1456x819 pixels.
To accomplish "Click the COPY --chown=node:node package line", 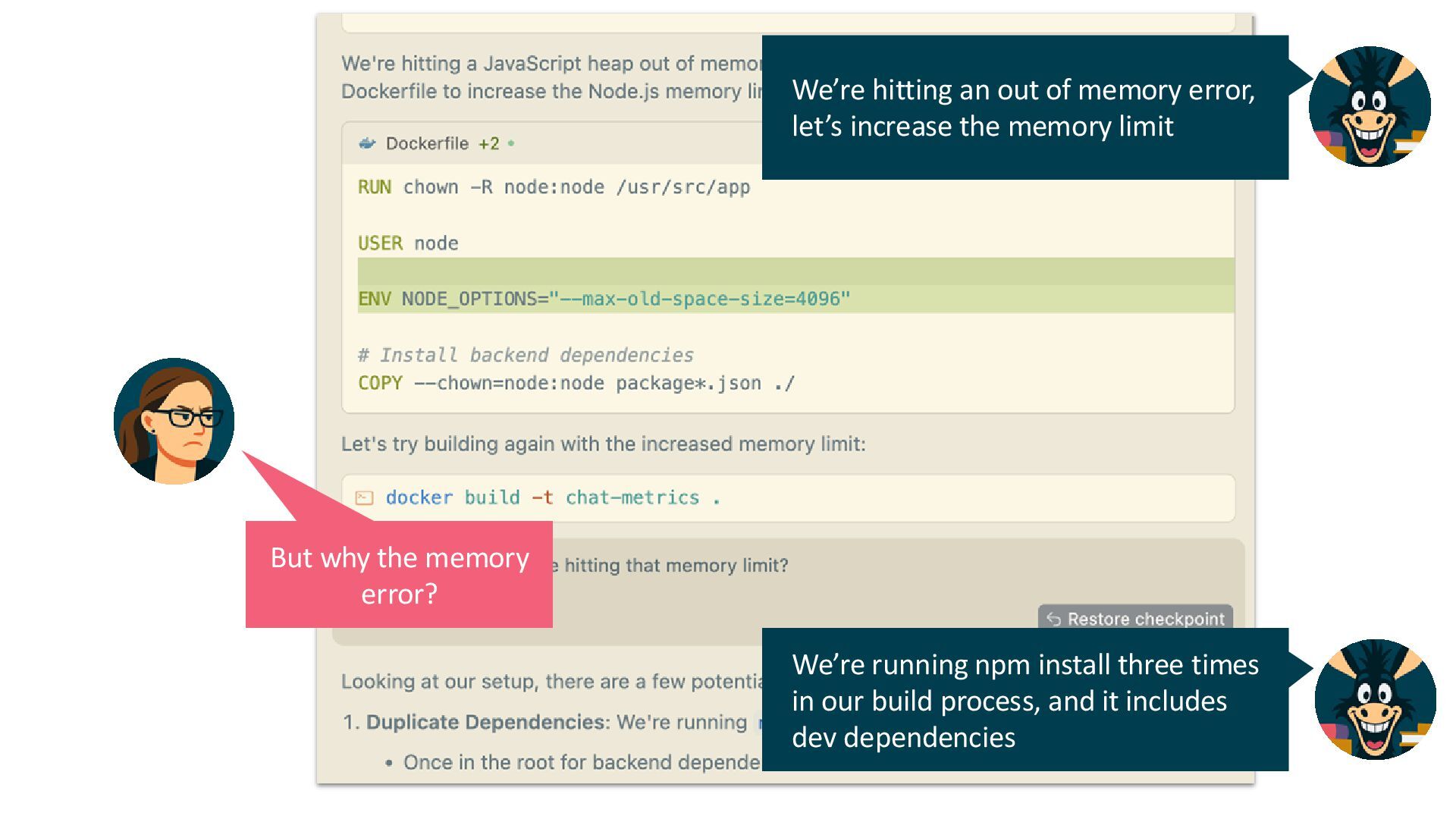I will tap(576, 383).
